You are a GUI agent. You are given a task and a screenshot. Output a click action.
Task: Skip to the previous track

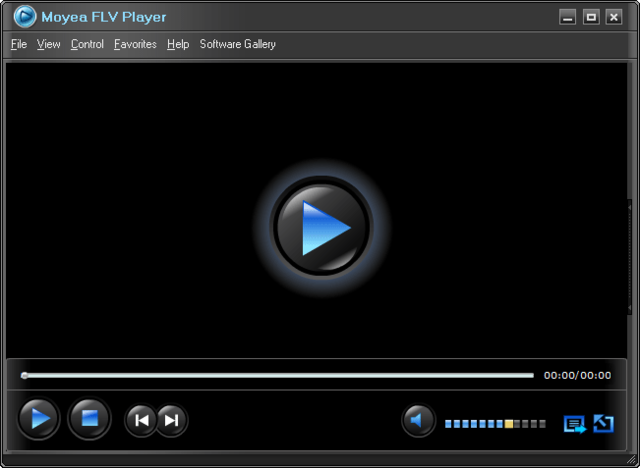141,420
